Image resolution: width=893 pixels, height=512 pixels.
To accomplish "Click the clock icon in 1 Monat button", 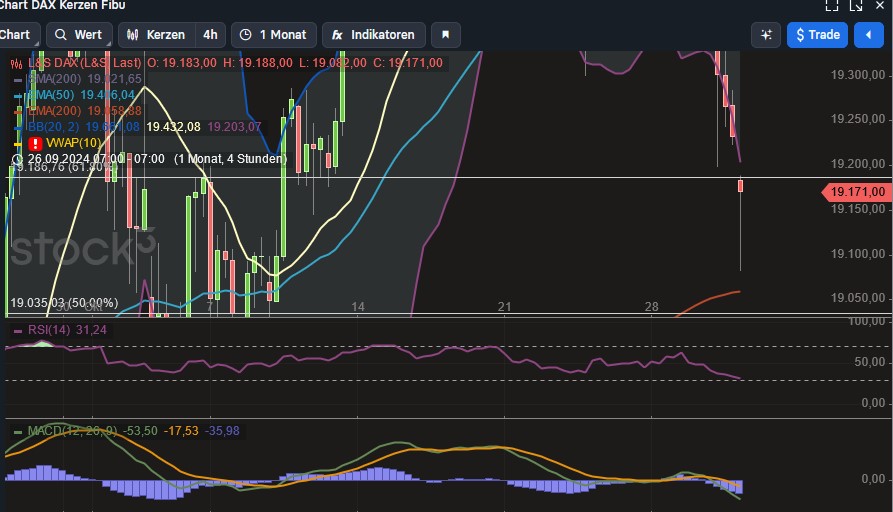I will click(x=245, y=35).
